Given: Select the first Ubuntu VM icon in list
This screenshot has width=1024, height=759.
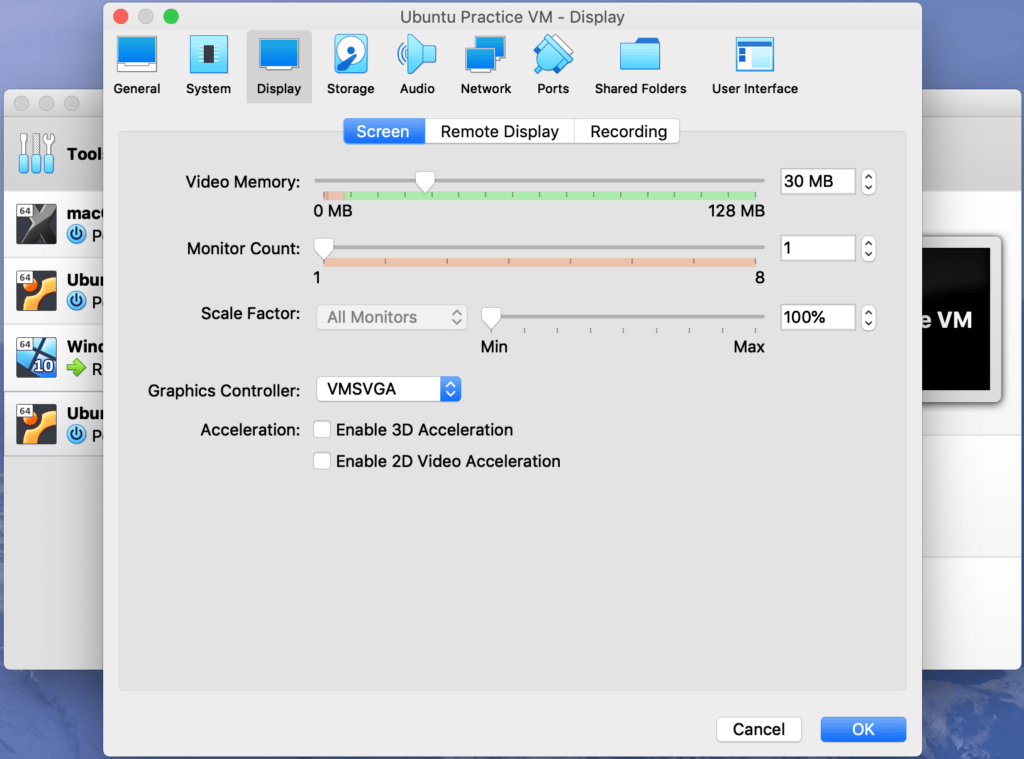Looking at the screenshot, I should click(x=37, y=291).
